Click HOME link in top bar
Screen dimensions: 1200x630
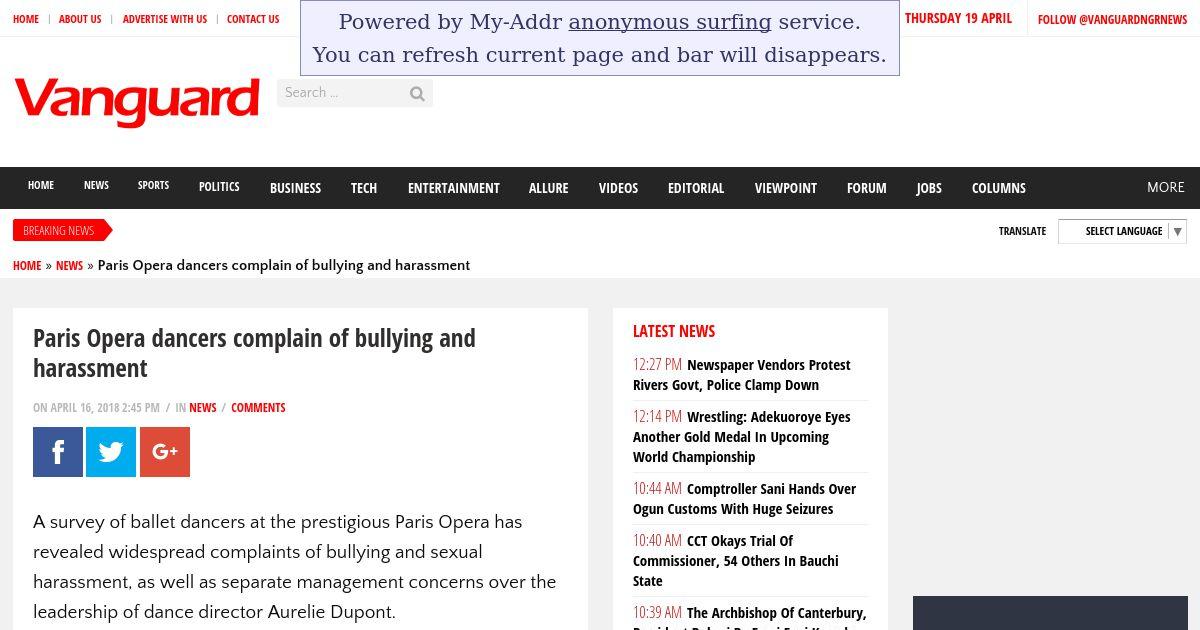[26, 19]
